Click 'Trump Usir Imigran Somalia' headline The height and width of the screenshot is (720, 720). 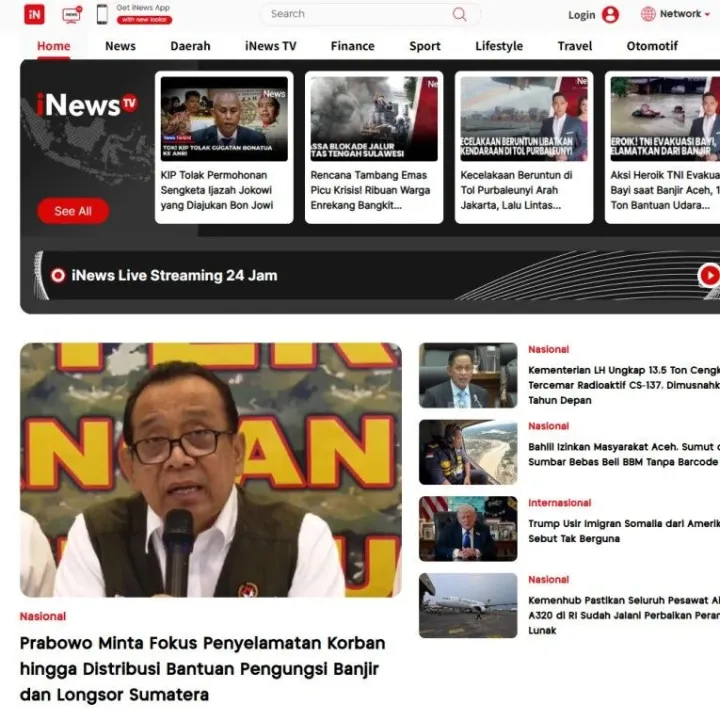pos(624,531)
